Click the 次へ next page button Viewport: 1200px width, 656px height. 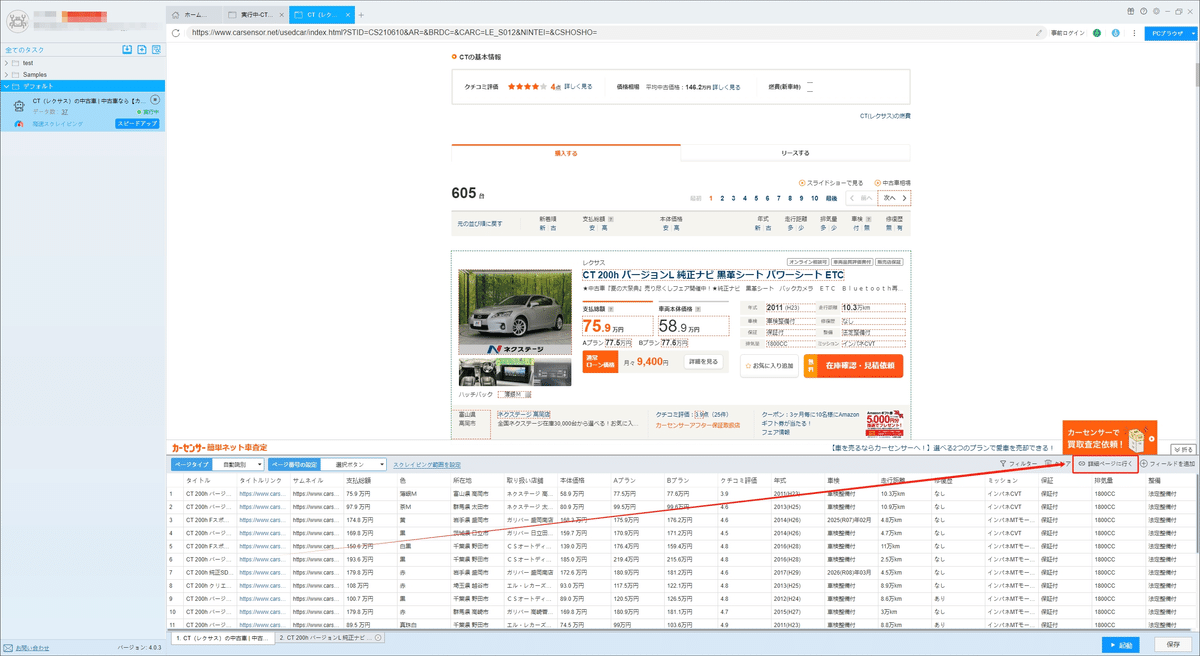894,198
